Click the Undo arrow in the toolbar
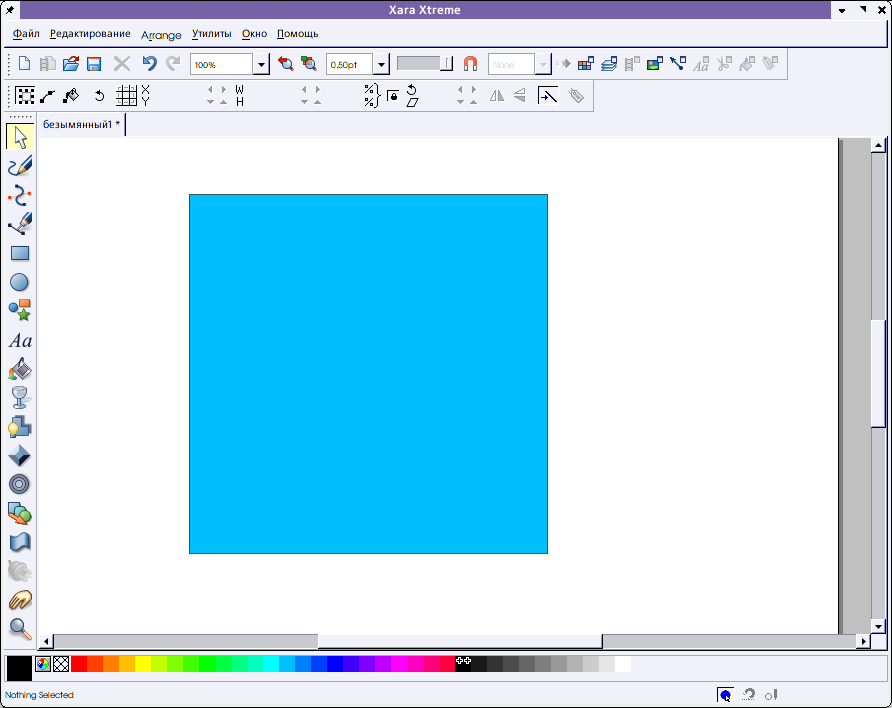The image size is (892, 708). [149, 64]
